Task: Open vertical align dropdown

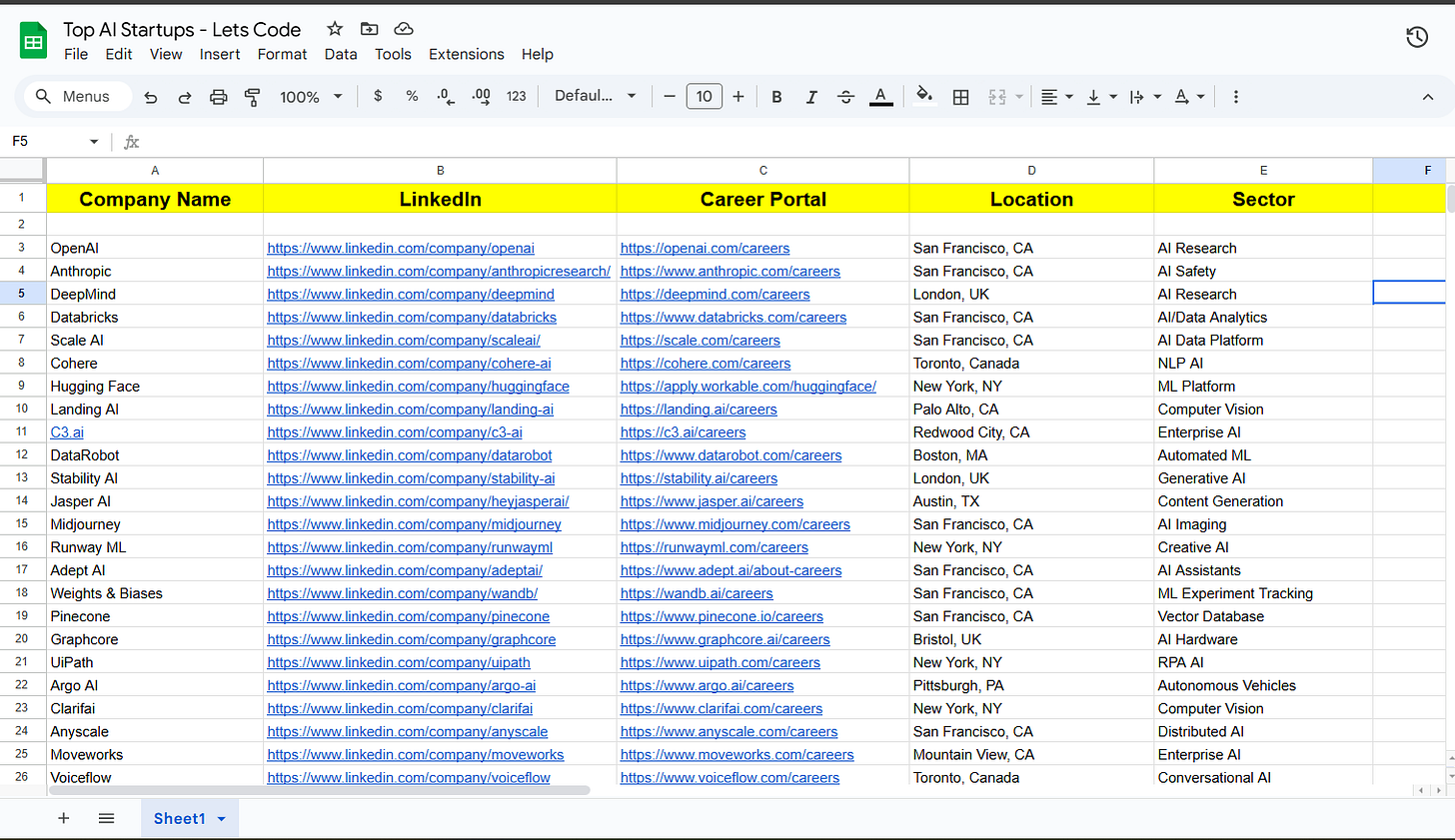Action: click(x=1101, y=97)
